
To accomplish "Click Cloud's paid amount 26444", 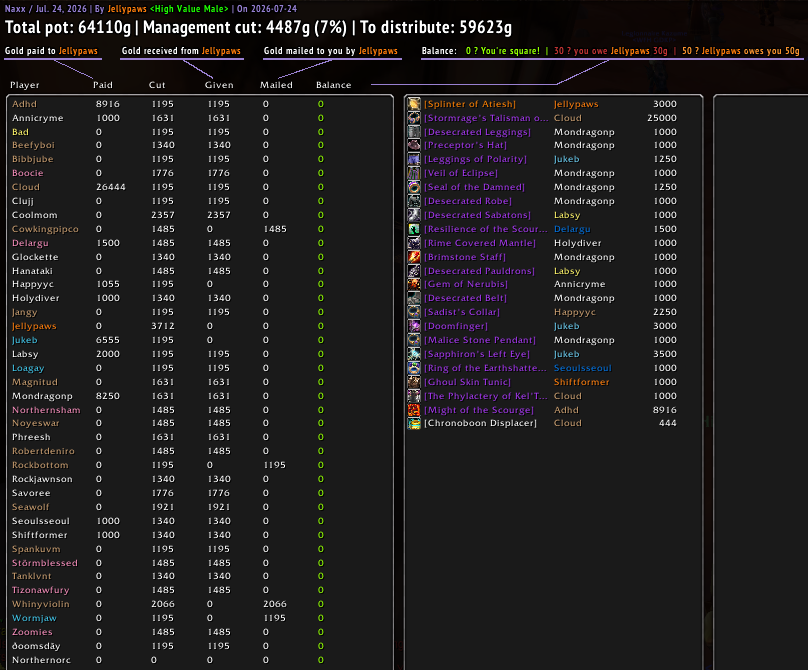I will 111,187.
